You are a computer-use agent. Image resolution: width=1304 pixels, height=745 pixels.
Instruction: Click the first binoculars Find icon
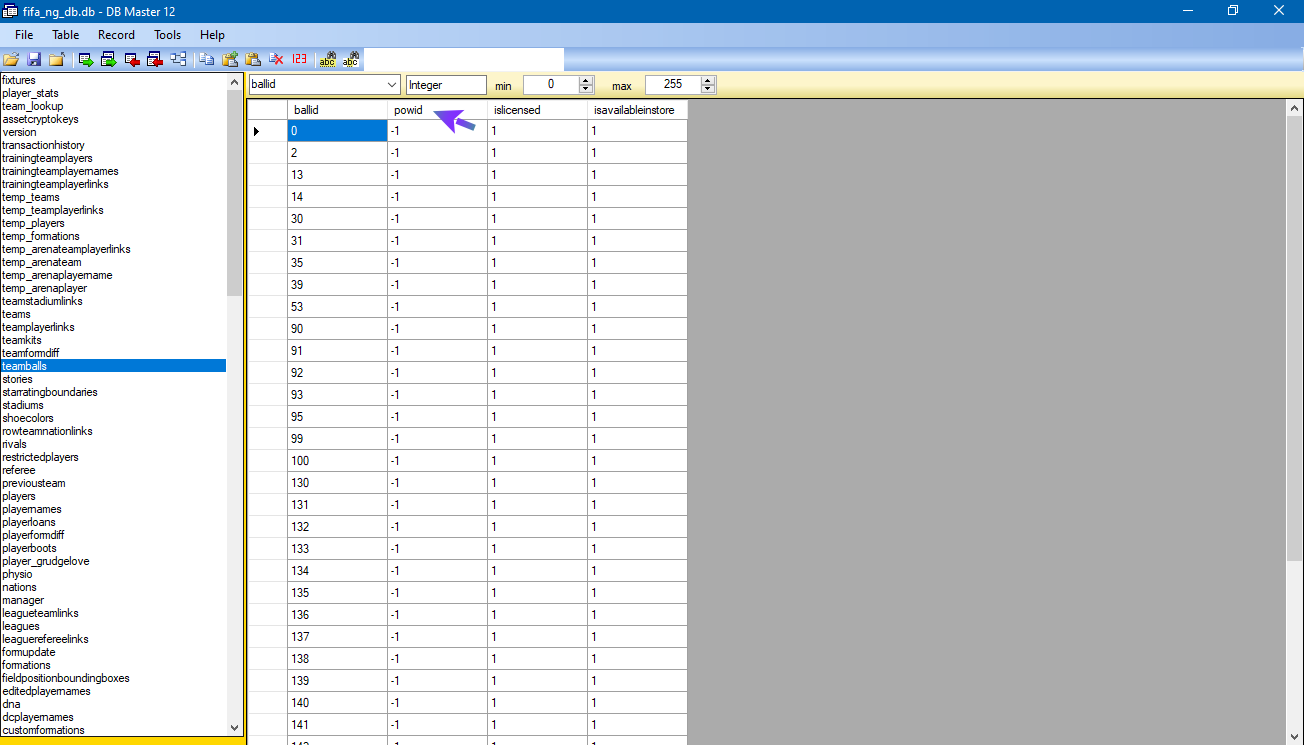(x=327, y=60)
